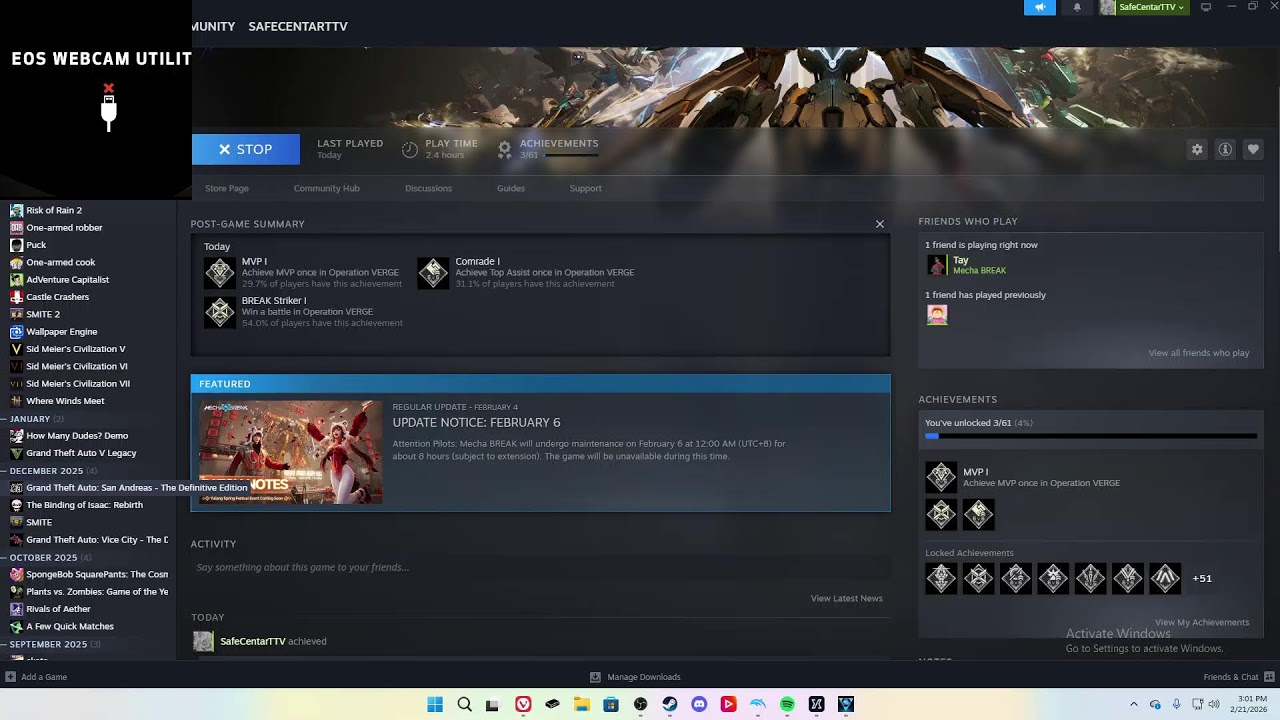Click the Achievements gear icon in the play bar

(x=505, y=149)
